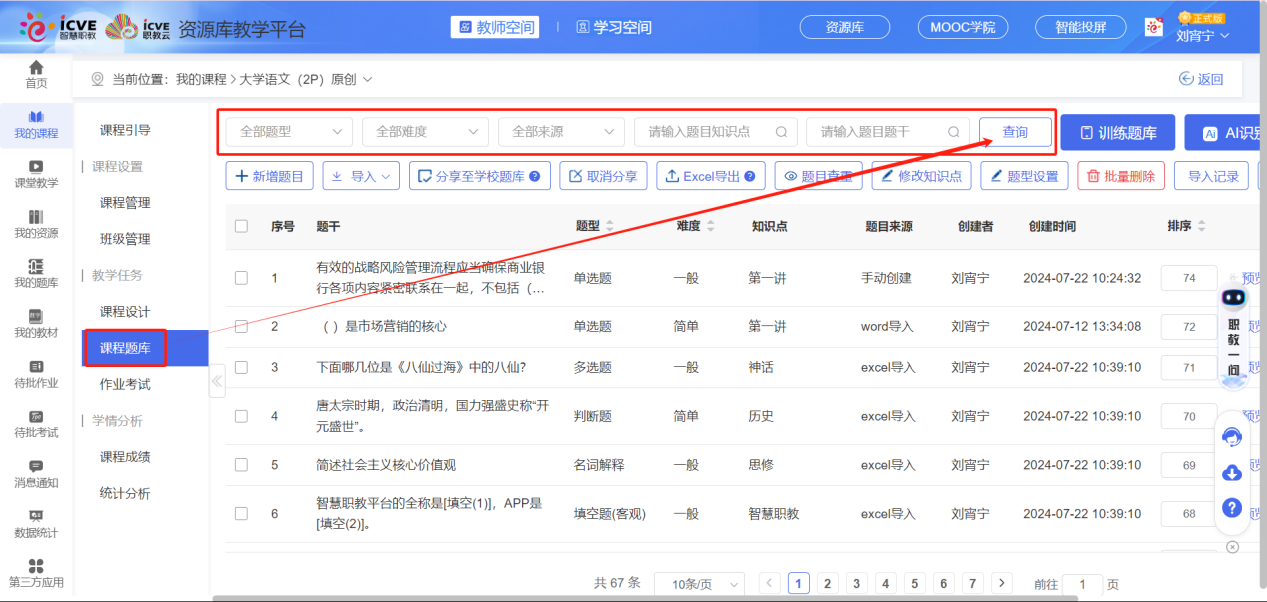The image size is (1267, 602).
Task: Open the 全部难度 difficulty dropdown
Action: 426,132
